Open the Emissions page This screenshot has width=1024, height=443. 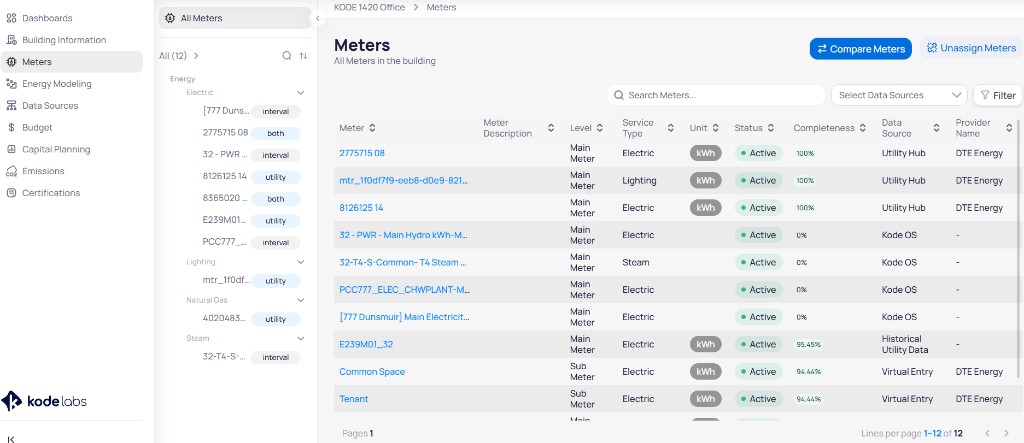(x=43, y=171)
